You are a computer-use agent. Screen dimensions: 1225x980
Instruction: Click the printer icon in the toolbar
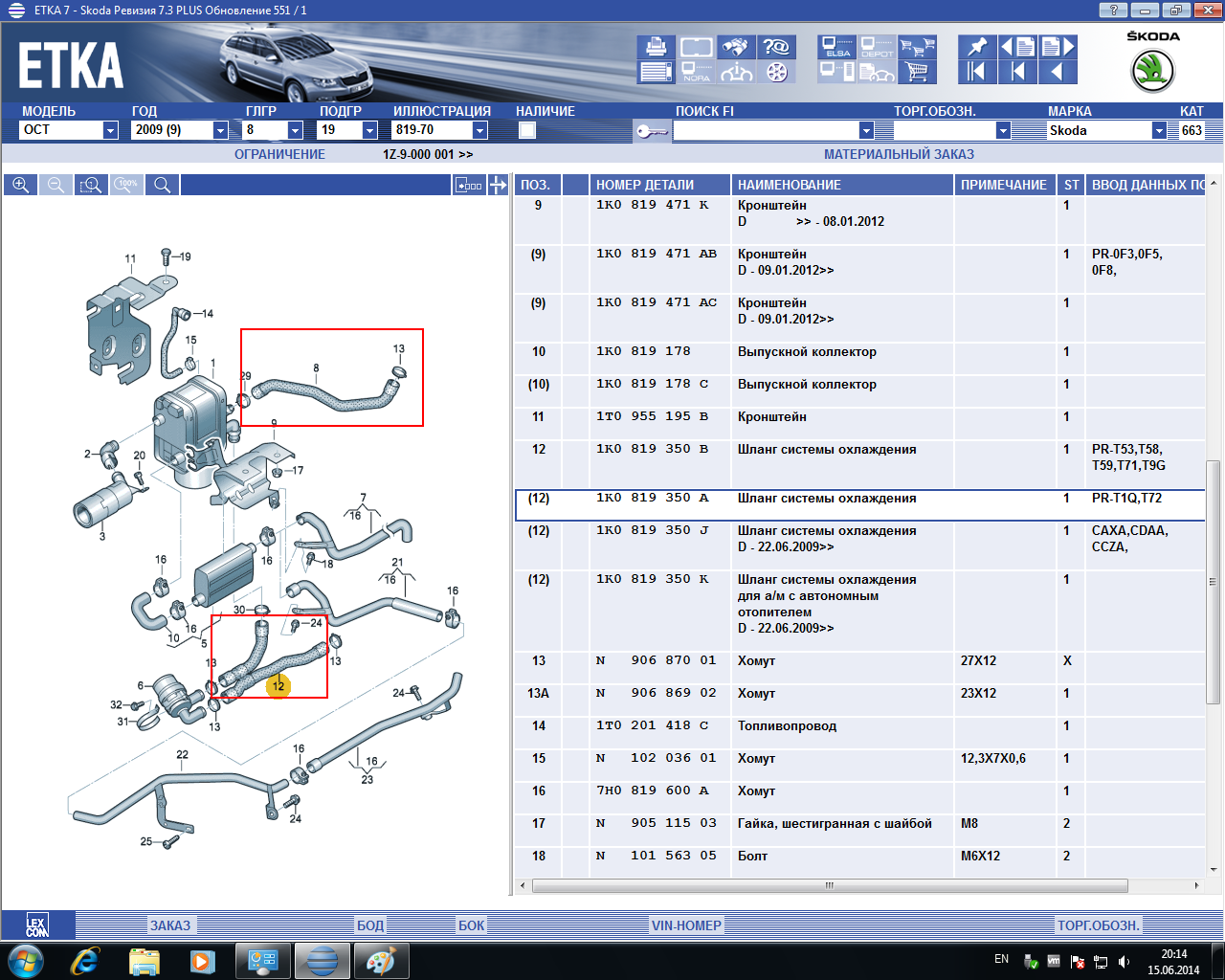656,47
